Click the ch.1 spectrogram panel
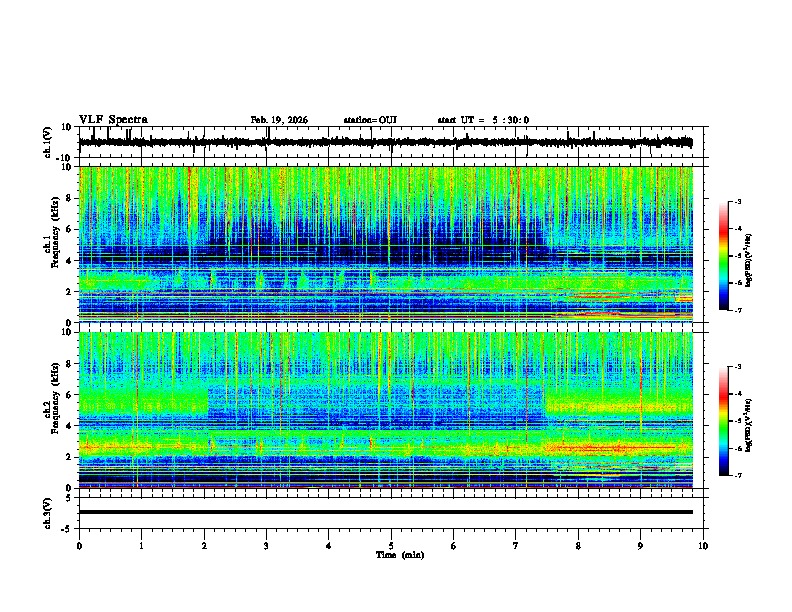The image size is (792, 612). [386, 244]
